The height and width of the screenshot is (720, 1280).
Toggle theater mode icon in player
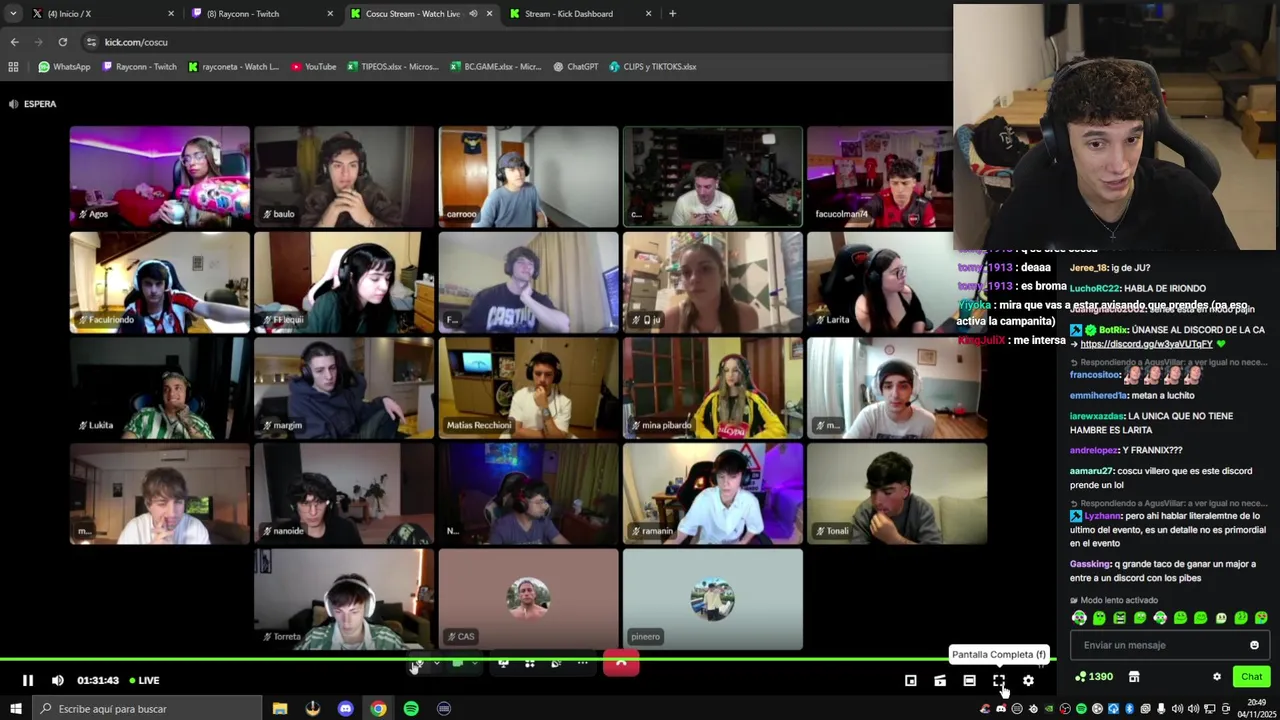[969, 681]
